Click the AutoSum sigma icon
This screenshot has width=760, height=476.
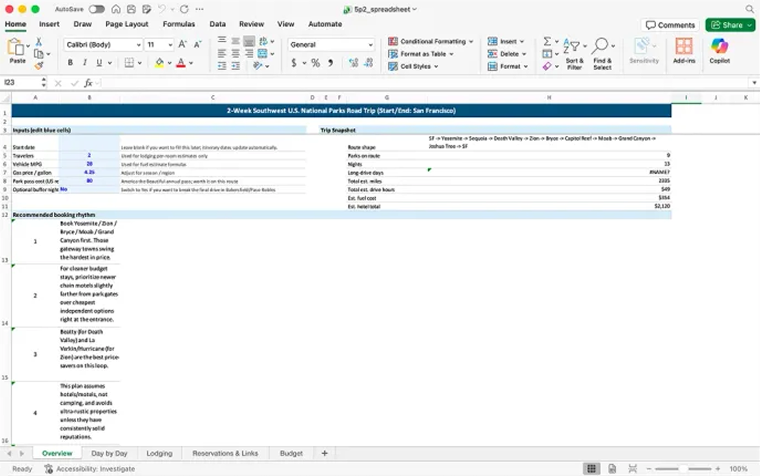(x=546, y=42)
